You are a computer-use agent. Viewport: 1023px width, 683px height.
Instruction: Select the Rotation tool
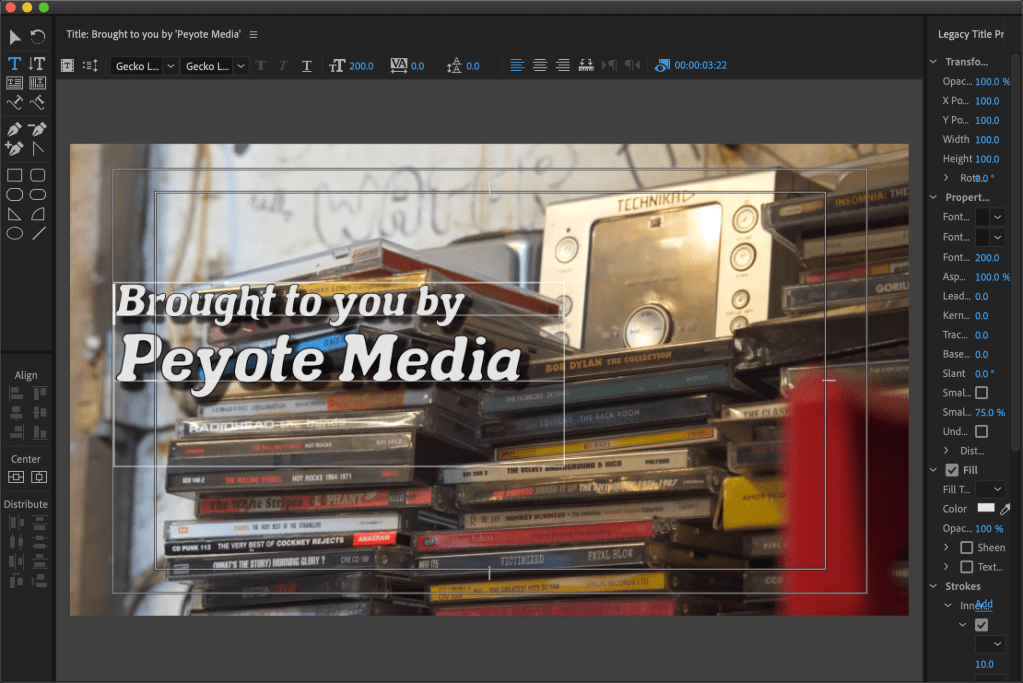[x=38, y=37]
